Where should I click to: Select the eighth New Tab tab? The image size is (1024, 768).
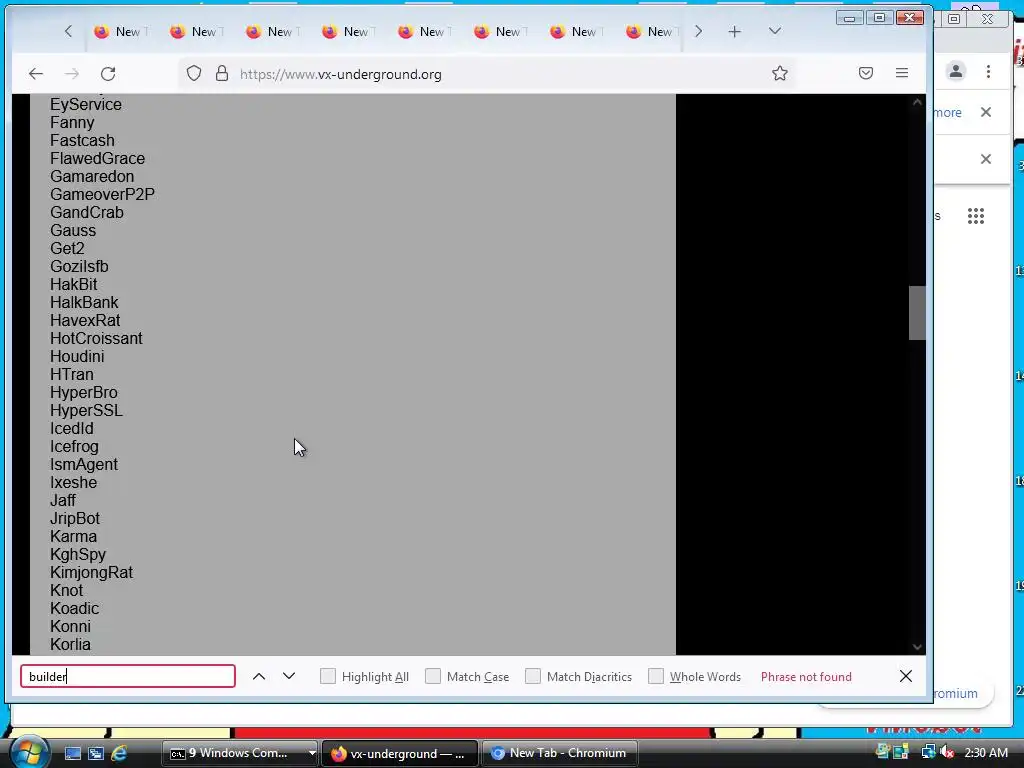(x=654, y=31)
